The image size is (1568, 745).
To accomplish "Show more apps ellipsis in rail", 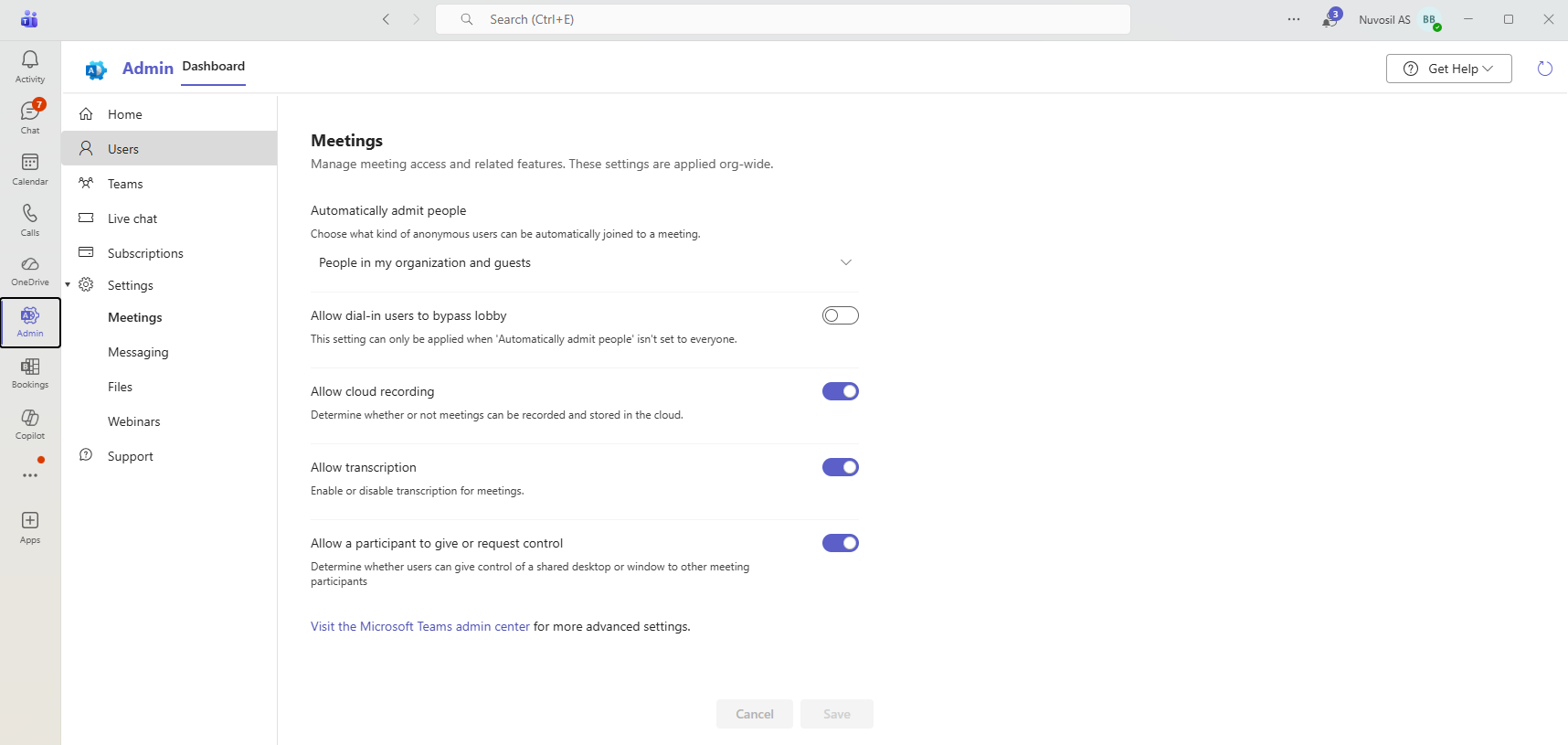I will pos(30,475).
